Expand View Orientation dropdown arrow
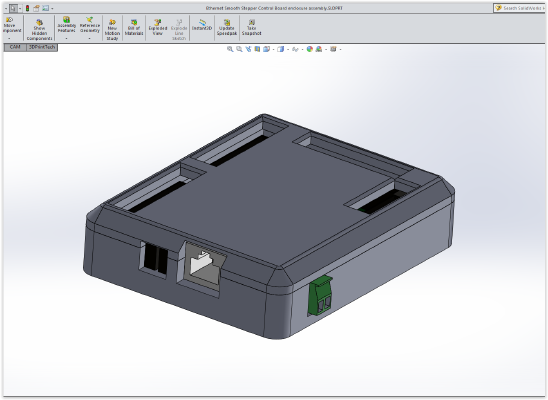 (273, 50)
